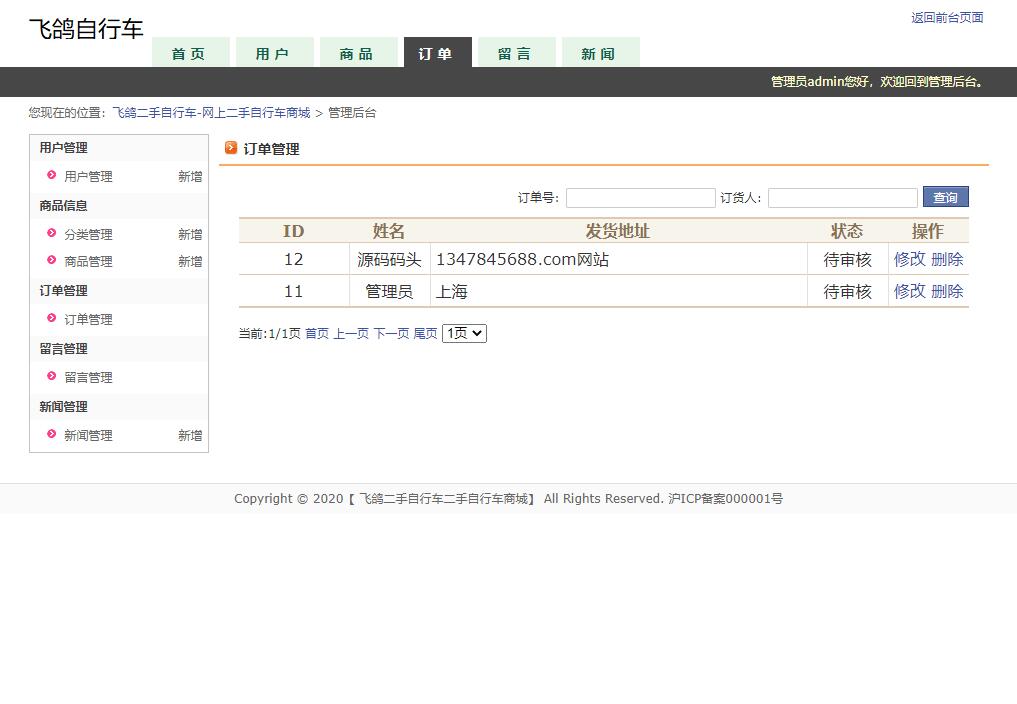This screenshot has height=704, width=1017.
Task: Click the bullet icon beside 商品管理
Action: coord(52,261)
